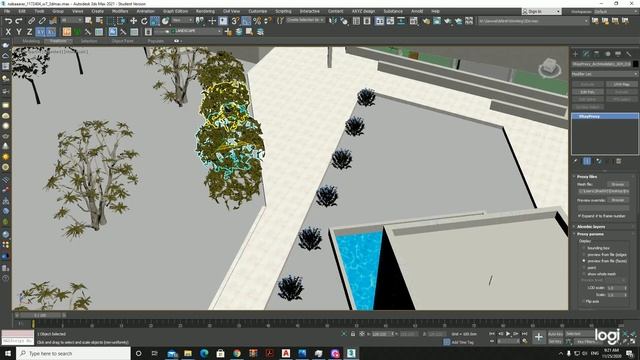Select the Select and Move tool

[x=133, y=20]
